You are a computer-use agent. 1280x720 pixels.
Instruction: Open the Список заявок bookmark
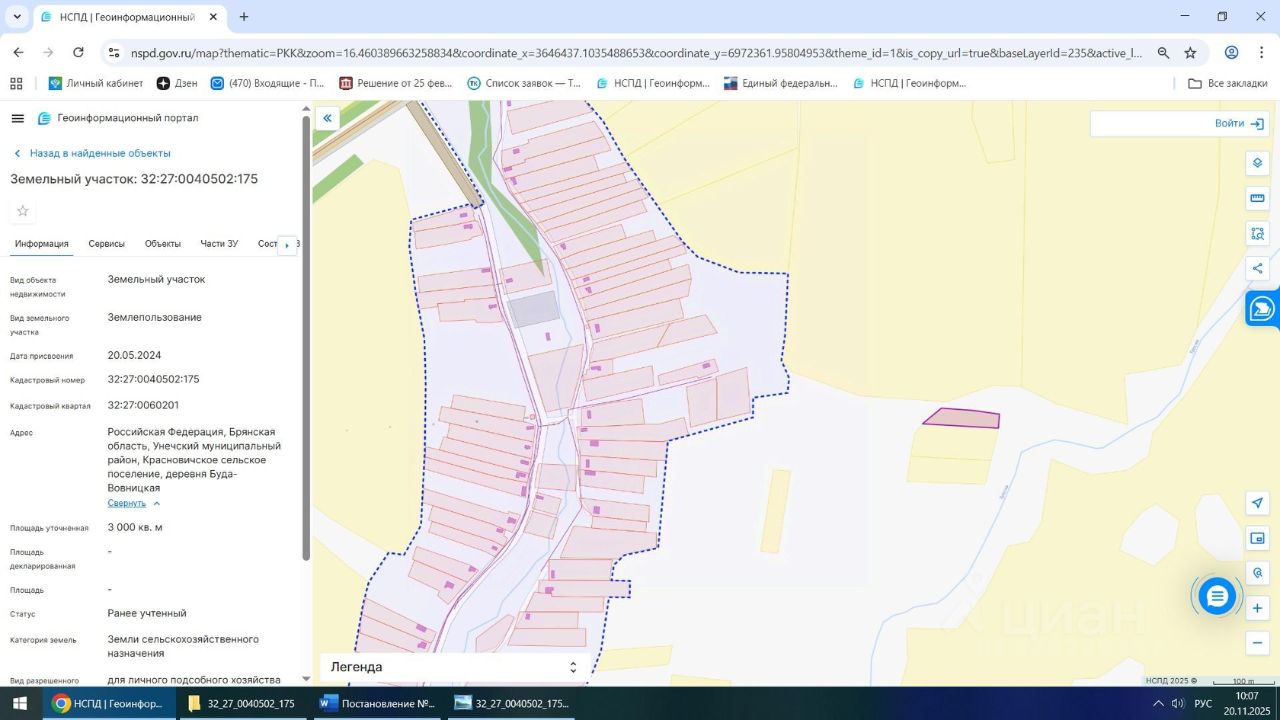[x=524, y=83]
